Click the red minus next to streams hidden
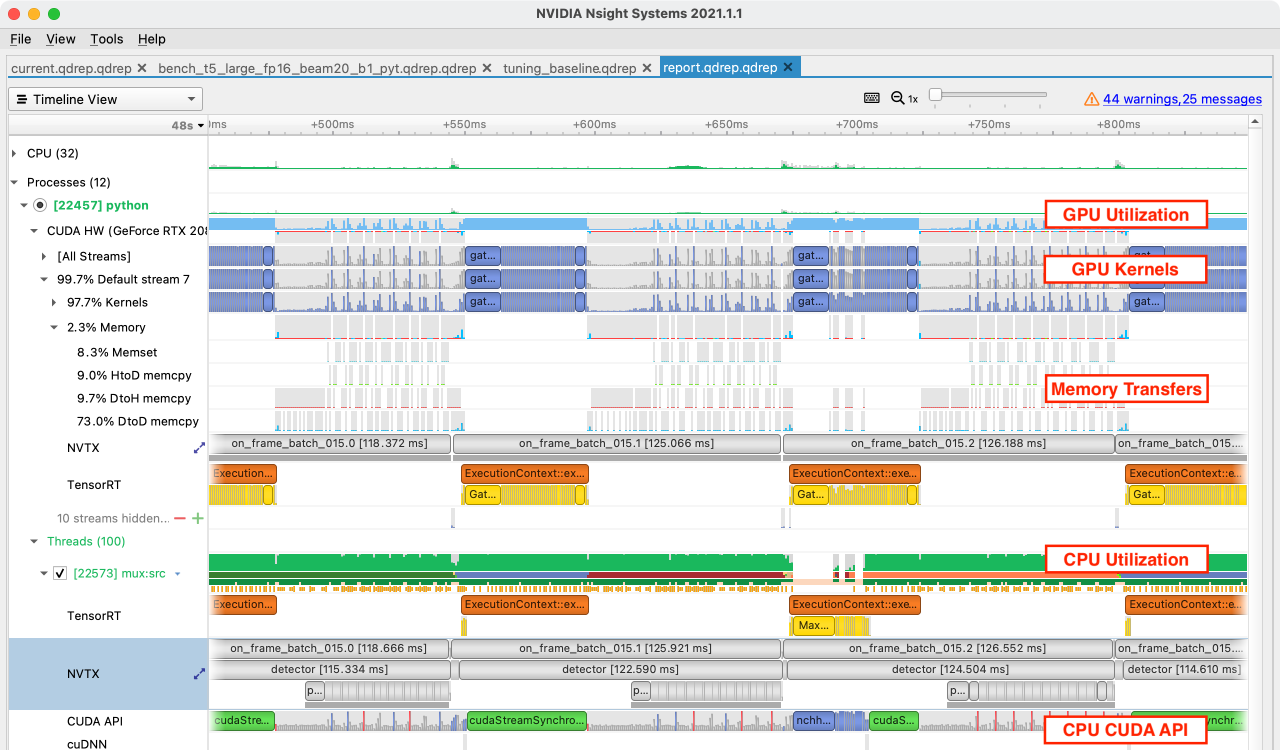This screenshot has height=750, width=1280. click(x=180, y=518)
